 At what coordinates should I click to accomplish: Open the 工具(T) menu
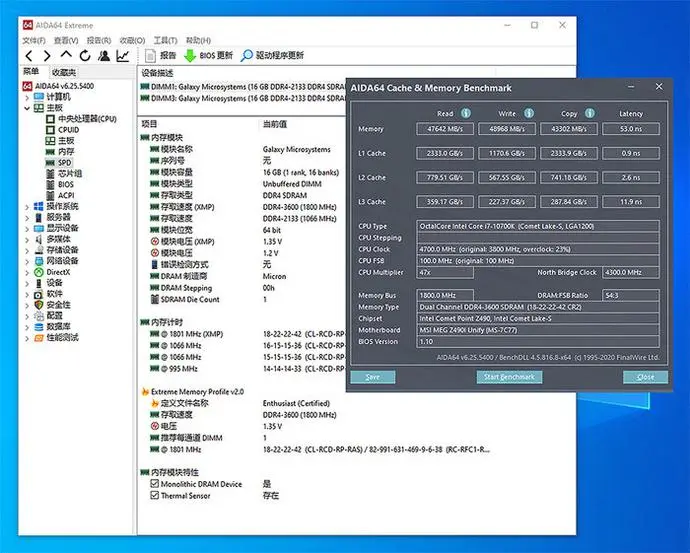click(x=165, y=40)
